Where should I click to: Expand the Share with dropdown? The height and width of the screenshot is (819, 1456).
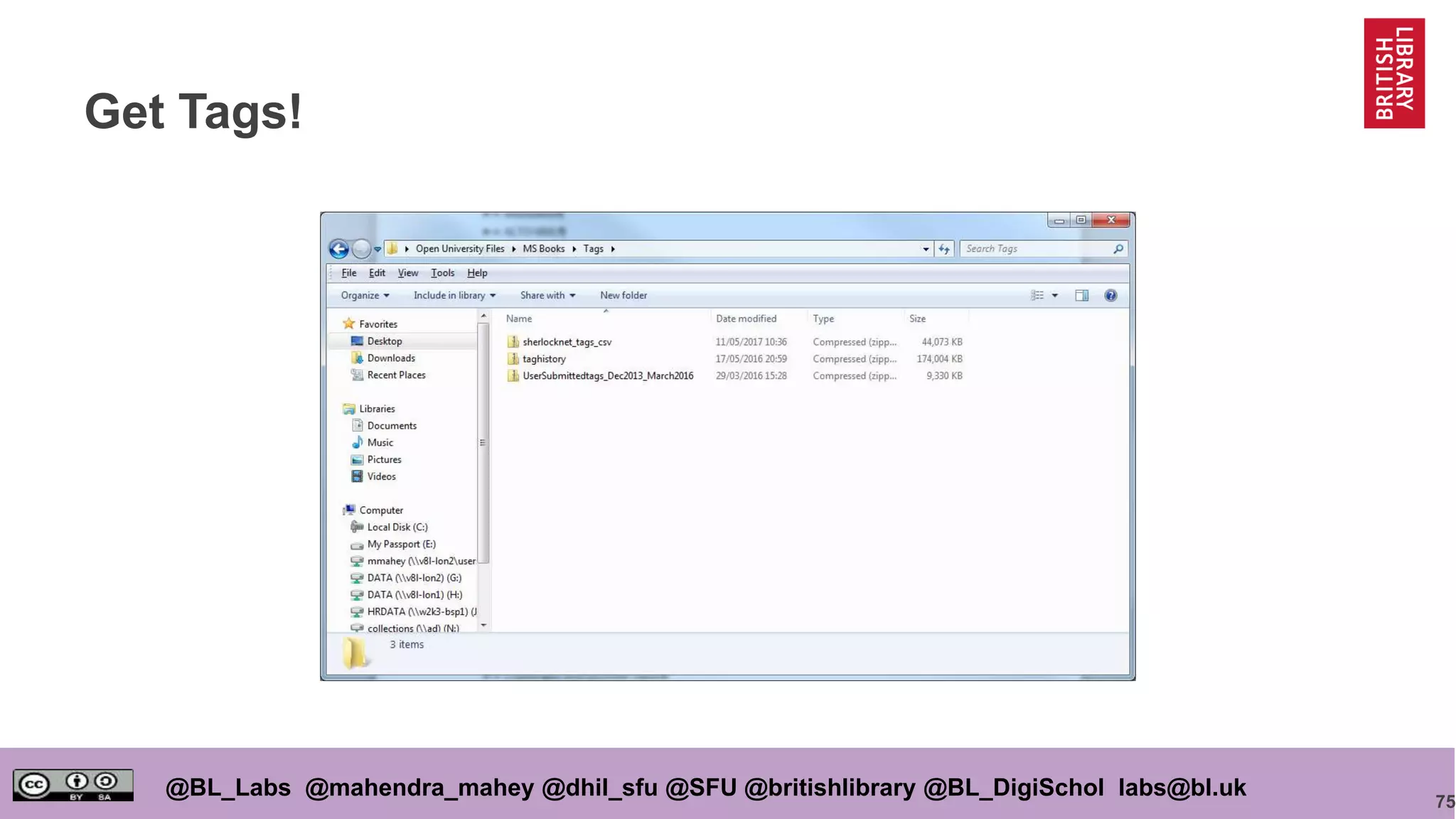(x=547, y=296)
